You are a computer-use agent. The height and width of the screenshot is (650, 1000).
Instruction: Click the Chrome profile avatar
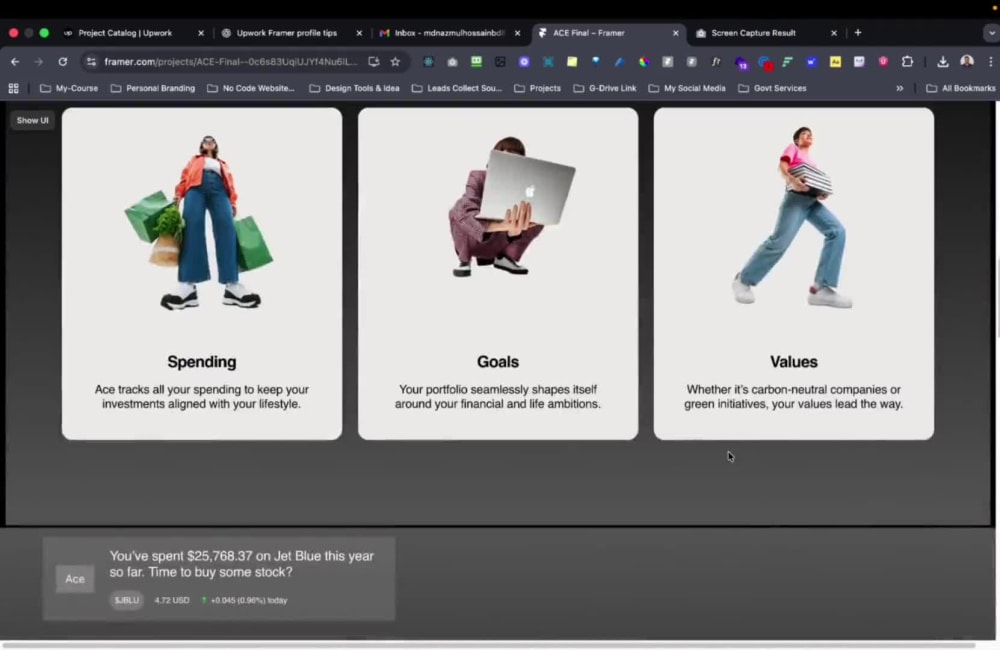coord(967,62)
